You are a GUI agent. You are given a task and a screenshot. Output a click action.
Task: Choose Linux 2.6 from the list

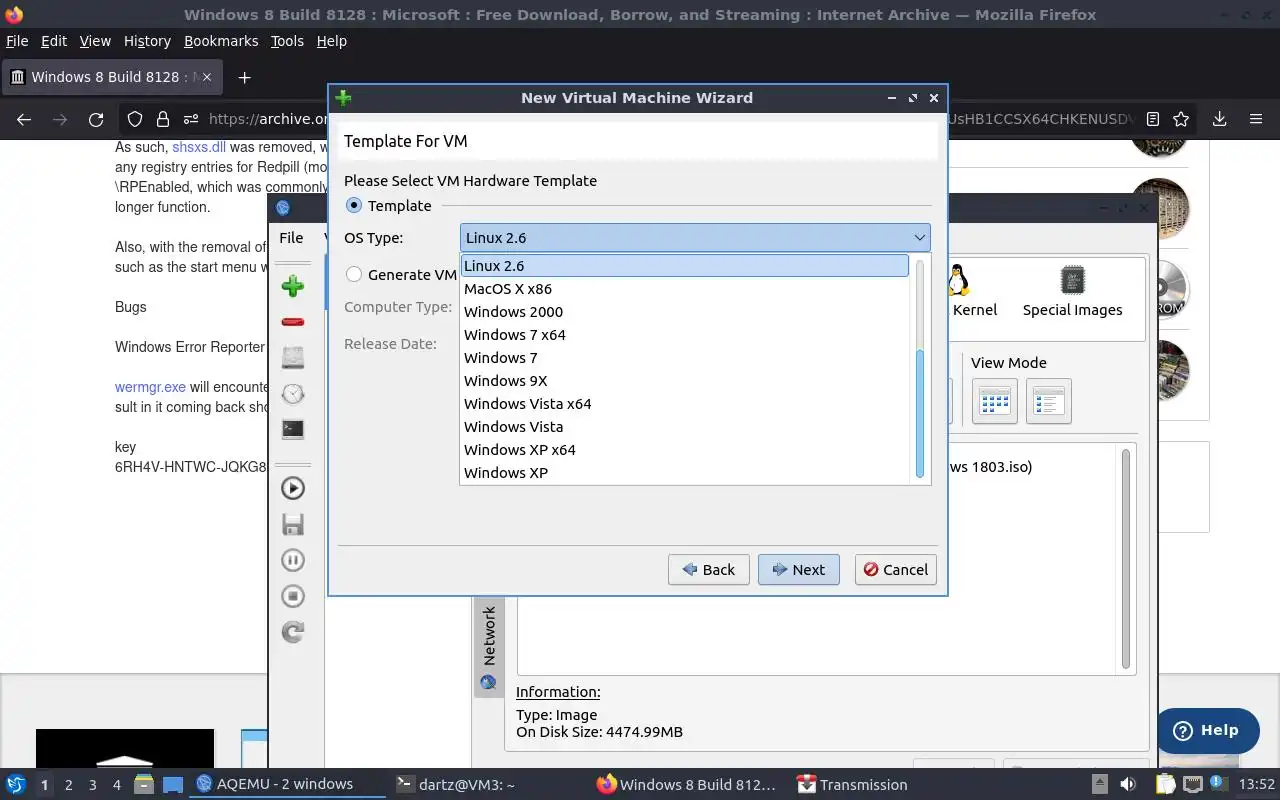(x=685, y=266)
